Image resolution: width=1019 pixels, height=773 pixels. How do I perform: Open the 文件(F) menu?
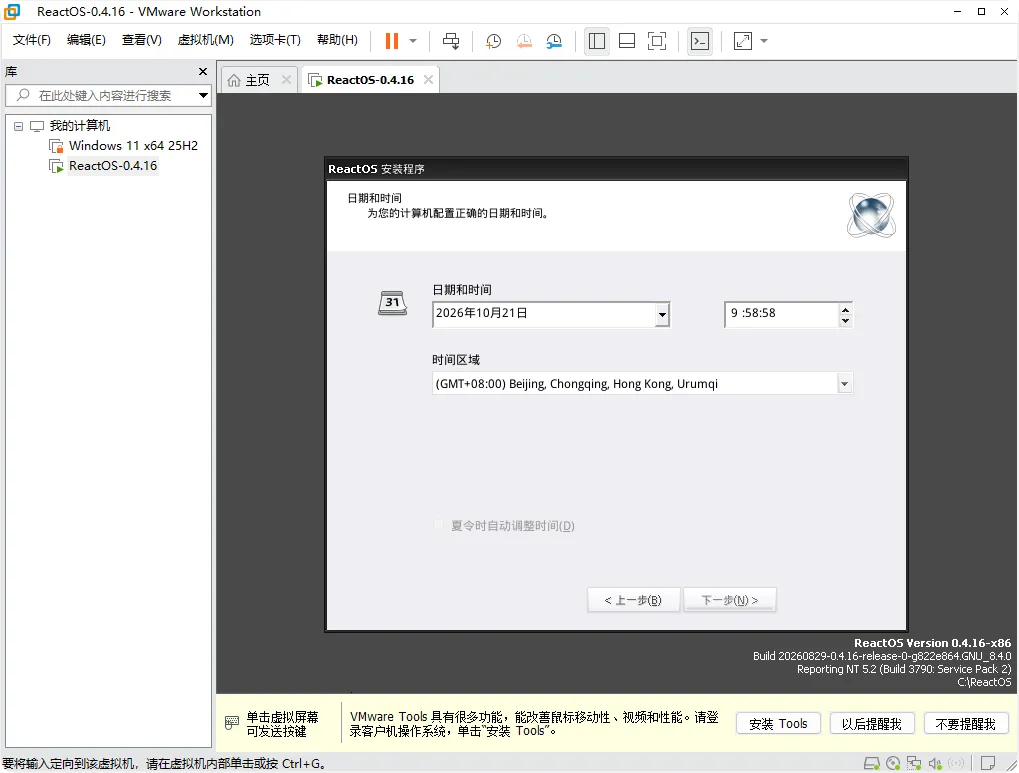[x=32, y=40]
